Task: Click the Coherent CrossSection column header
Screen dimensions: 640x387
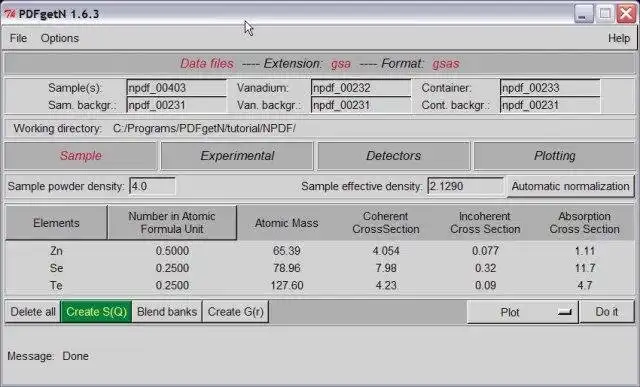Action: point(386,223)
